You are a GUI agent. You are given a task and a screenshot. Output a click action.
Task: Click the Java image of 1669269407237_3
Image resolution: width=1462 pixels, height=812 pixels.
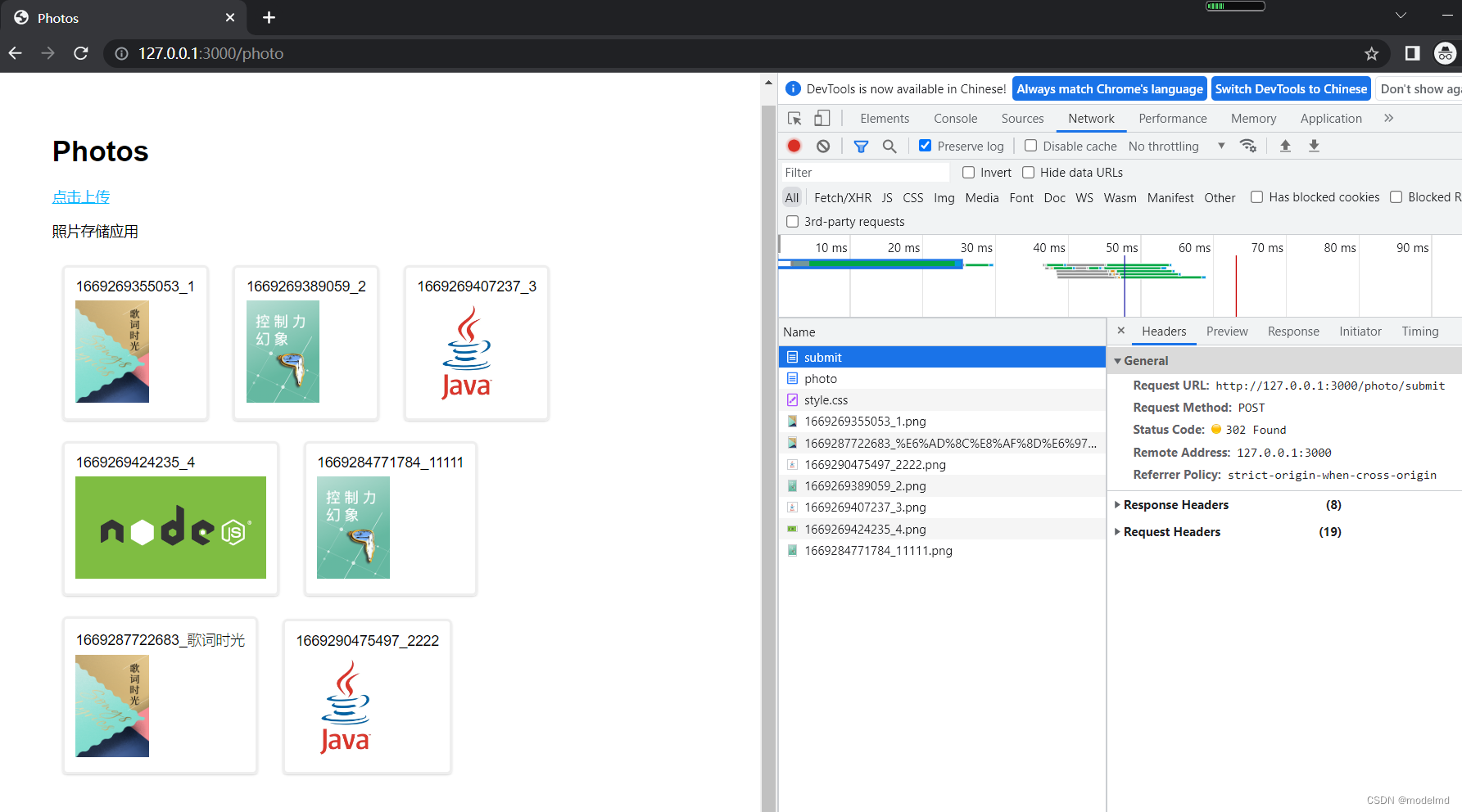[466, 352]
